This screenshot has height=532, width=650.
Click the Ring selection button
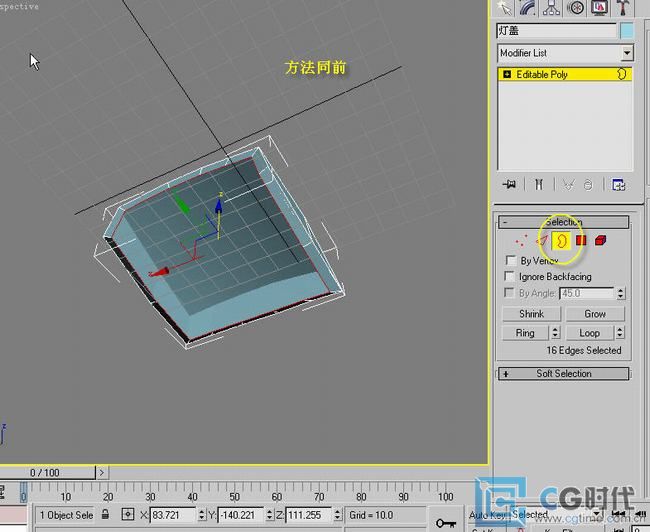[x=525, y=333]
